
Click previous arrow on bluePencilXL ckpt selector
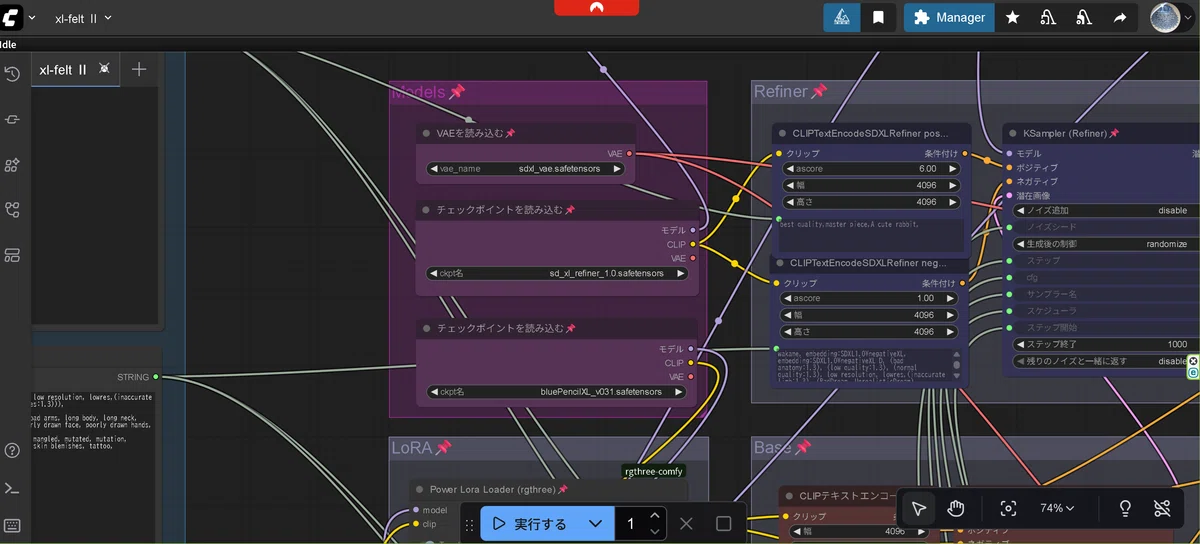point(434,392)
